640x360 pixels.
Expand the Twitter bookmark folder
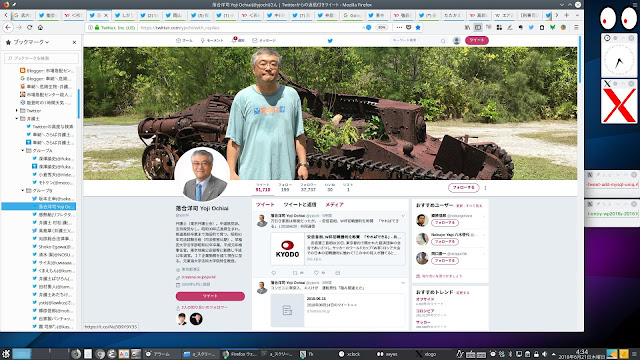[x=17, y=111]
